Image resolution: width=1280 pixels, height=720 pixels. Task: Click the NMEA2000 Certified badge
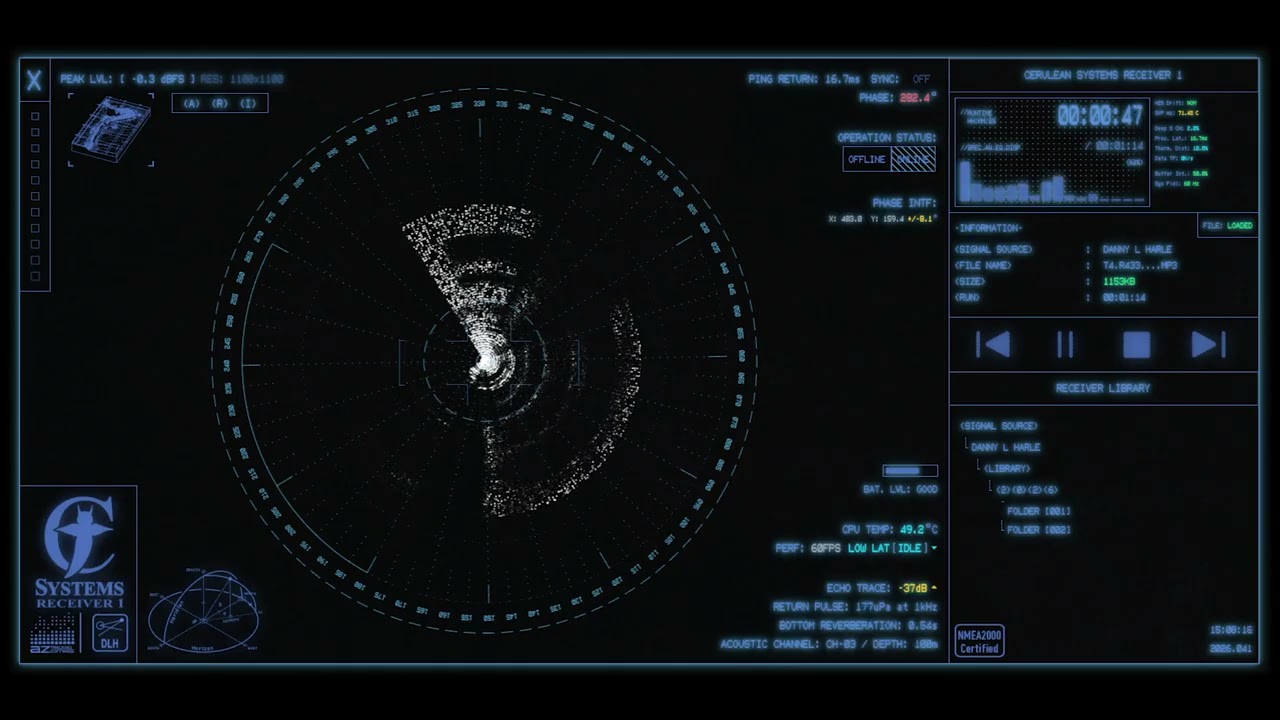tap(979, 641)
